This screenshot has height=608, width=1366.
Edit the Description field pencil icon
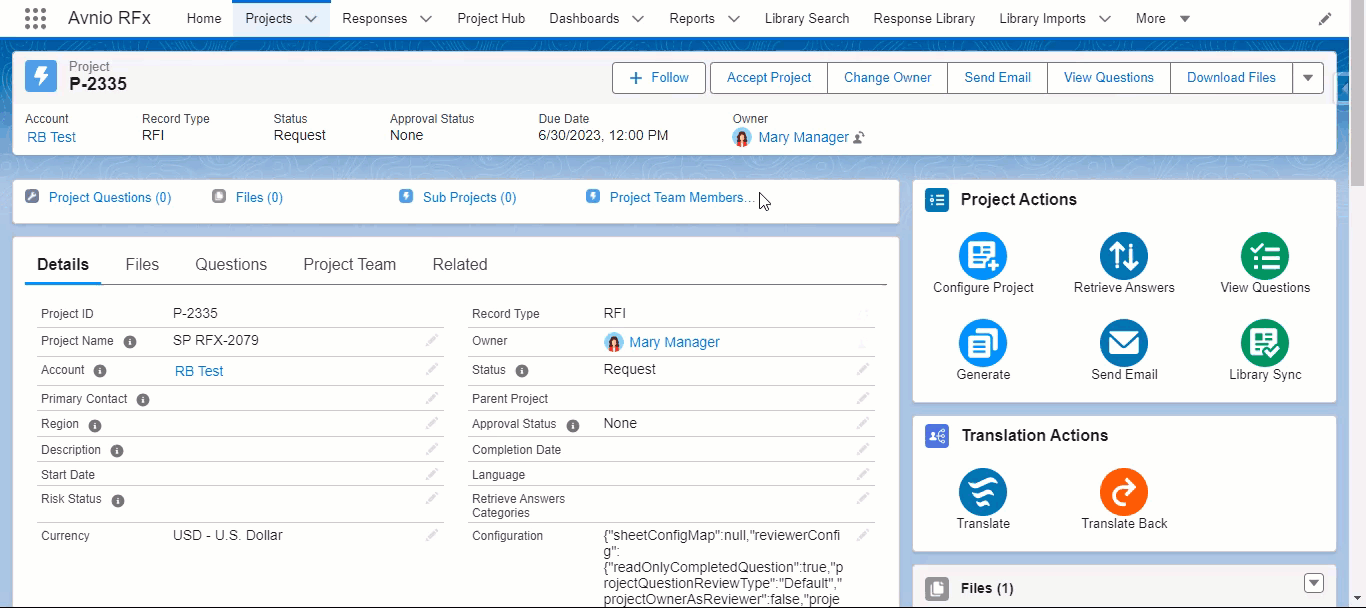432,450
